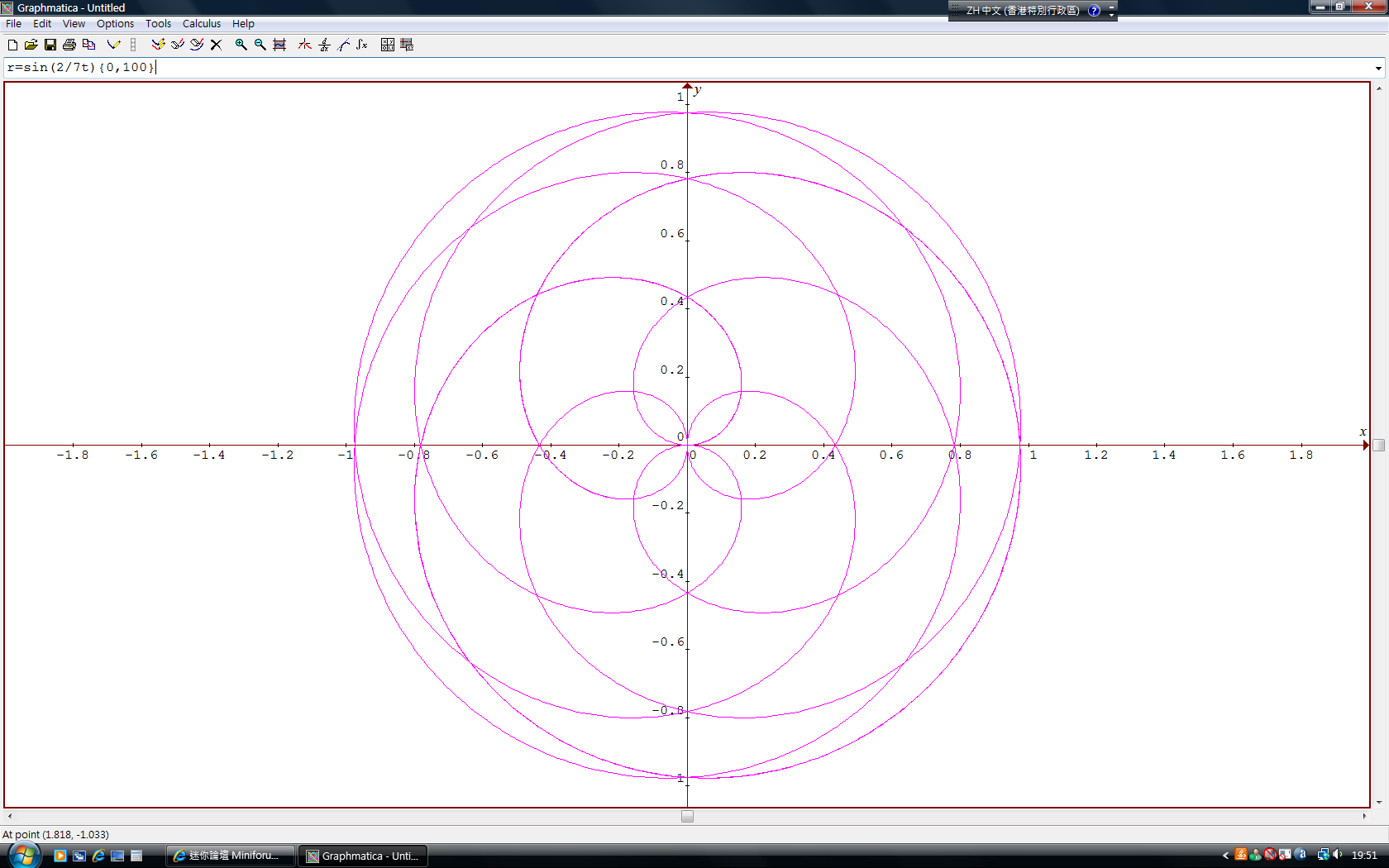Click the Graphmatica taskbar button
This screenshot has height=868, width=1389.
(363, 856)
